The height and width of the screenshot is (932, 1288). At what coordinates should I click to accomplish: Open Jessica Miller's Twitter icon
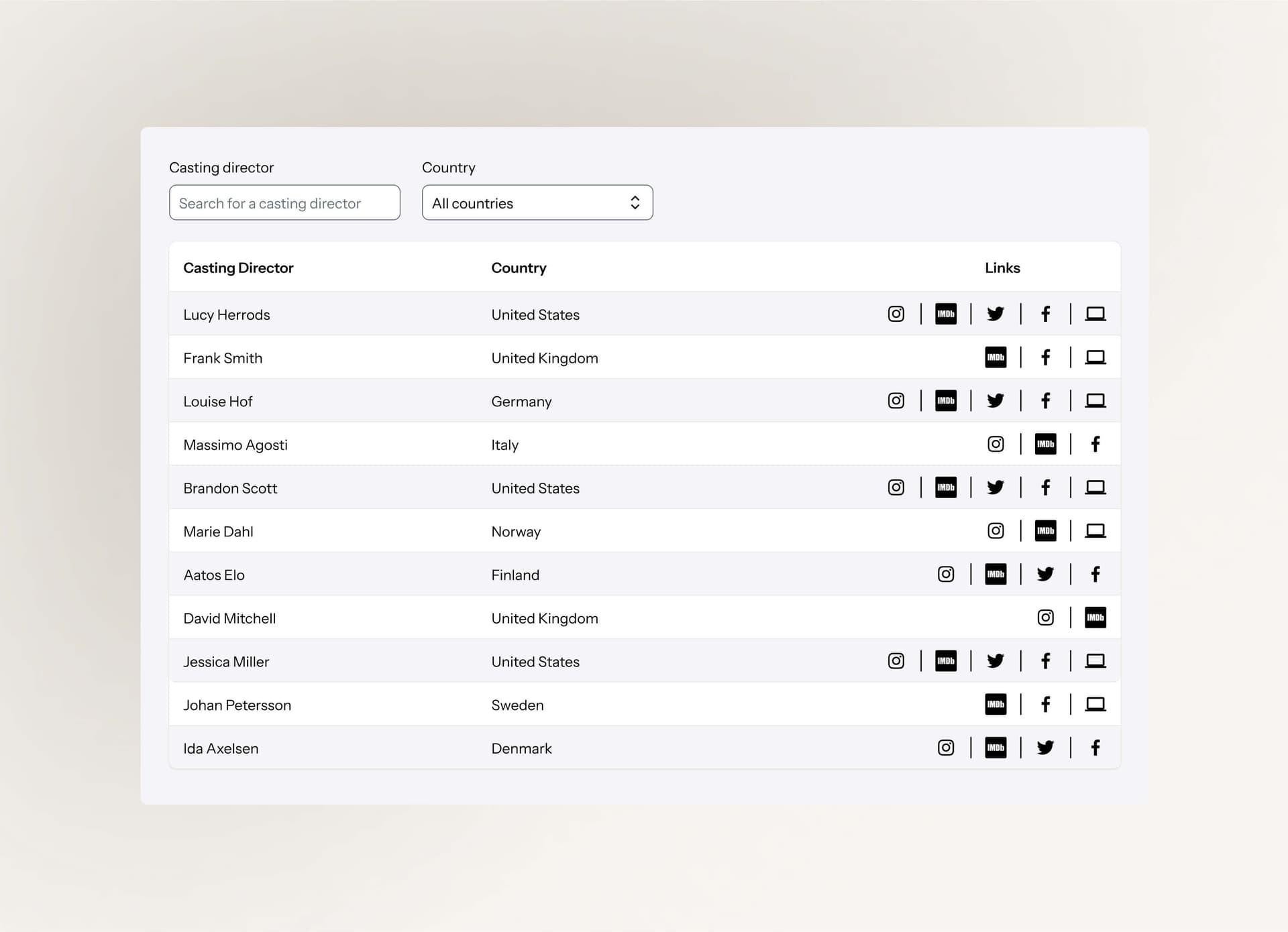point(996,661)
